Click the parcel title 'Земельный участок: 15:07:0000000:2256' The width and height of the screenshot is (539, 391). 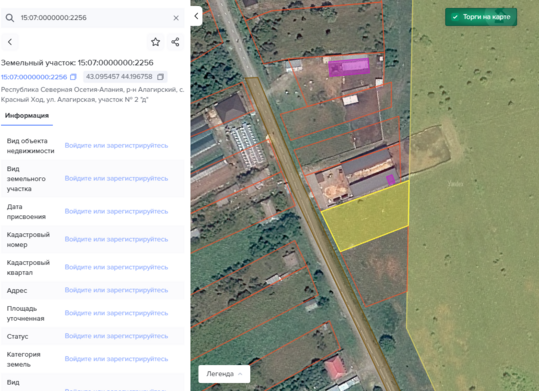click(77, 63)
